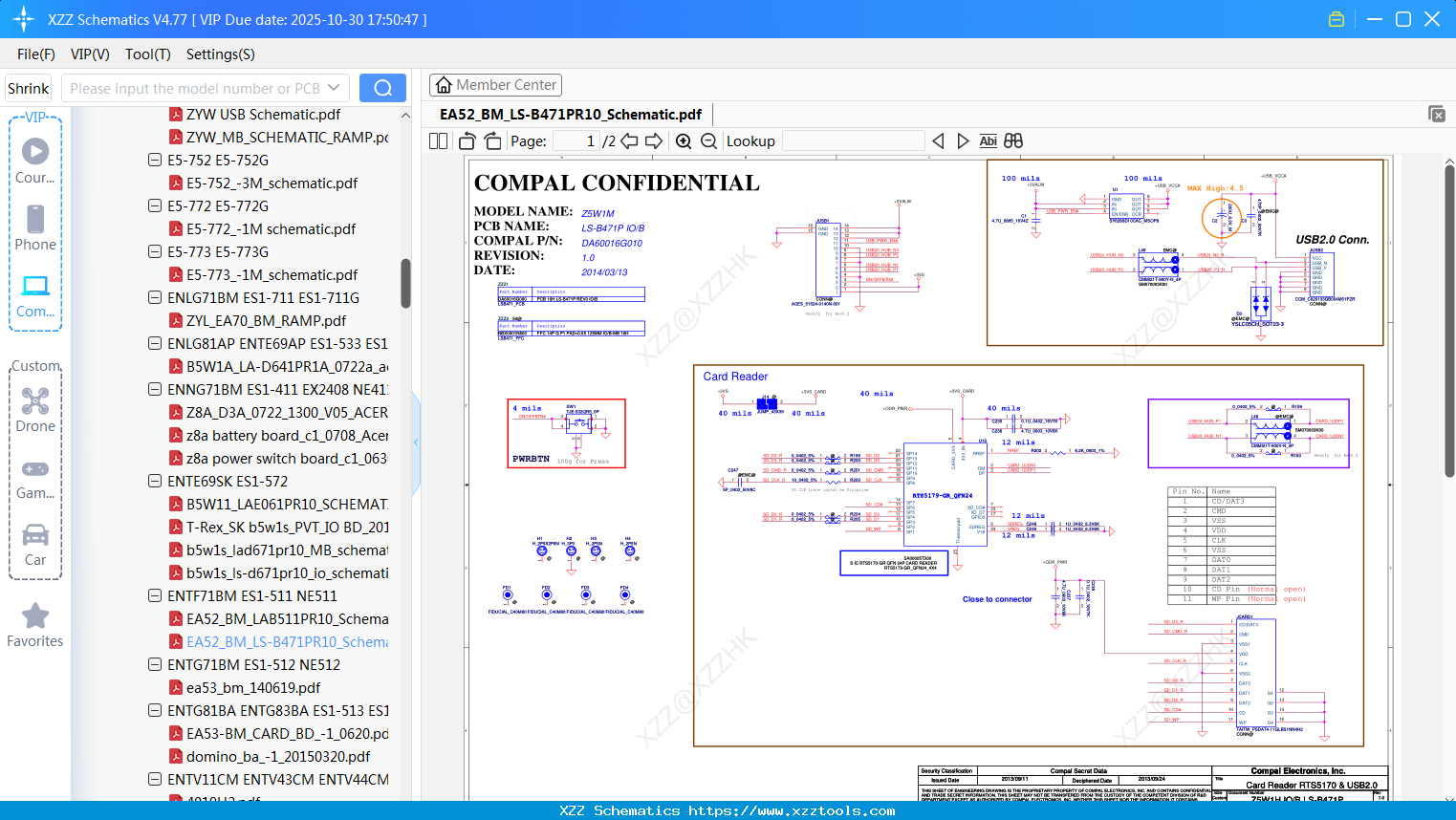Zoom out of the schematic

coord(708,141)
